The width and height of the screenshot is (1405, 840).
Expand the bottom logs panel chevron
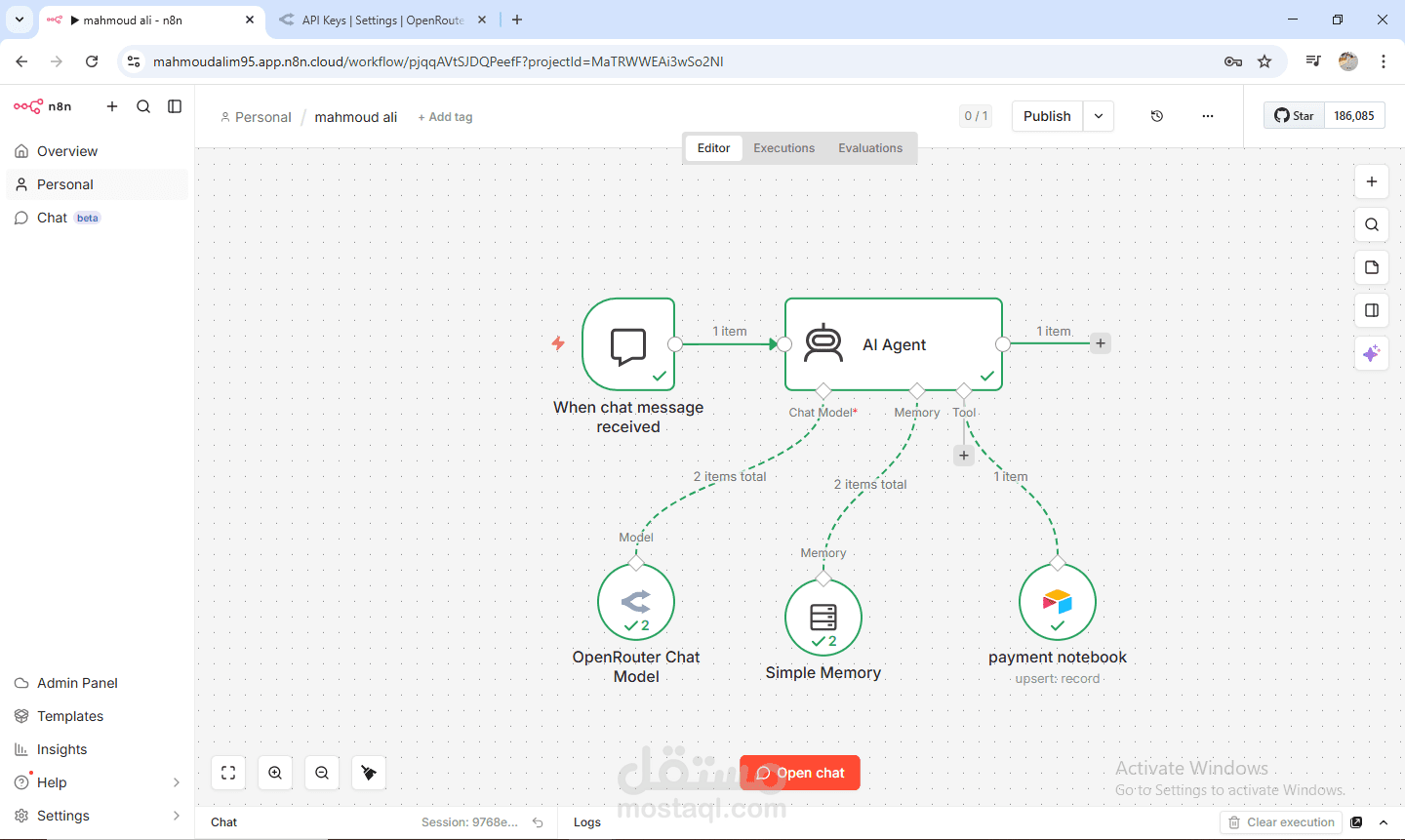click(1384, 822)
